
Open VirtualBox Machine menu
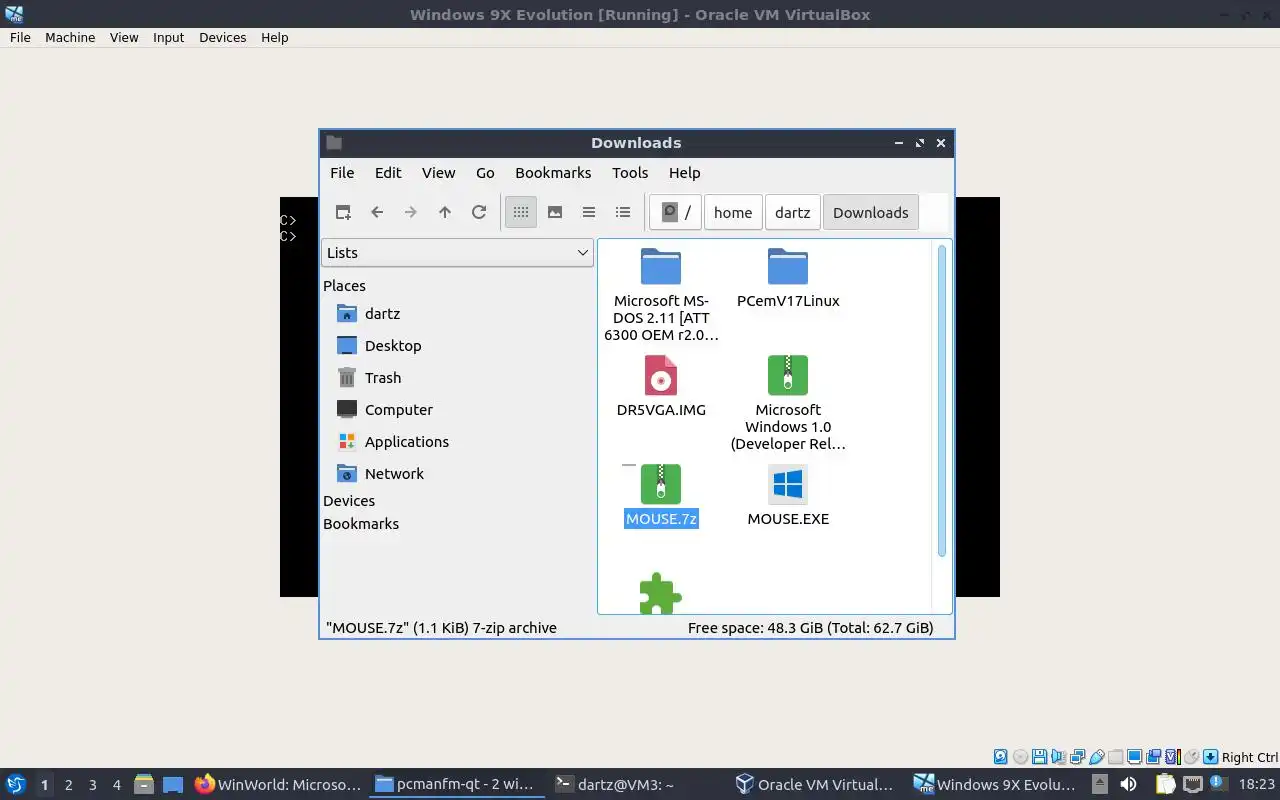click(x=70, y=37)
